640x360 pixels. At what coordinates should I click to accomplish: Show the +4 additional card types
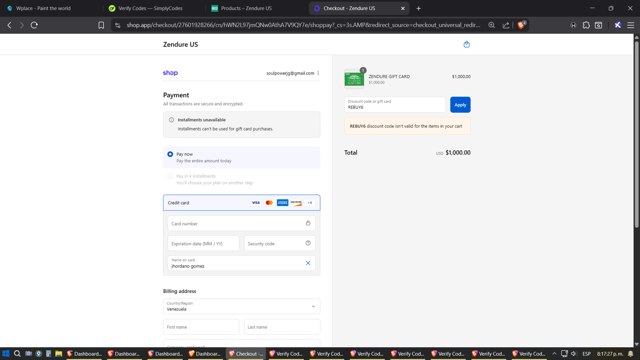click(310, 202)
